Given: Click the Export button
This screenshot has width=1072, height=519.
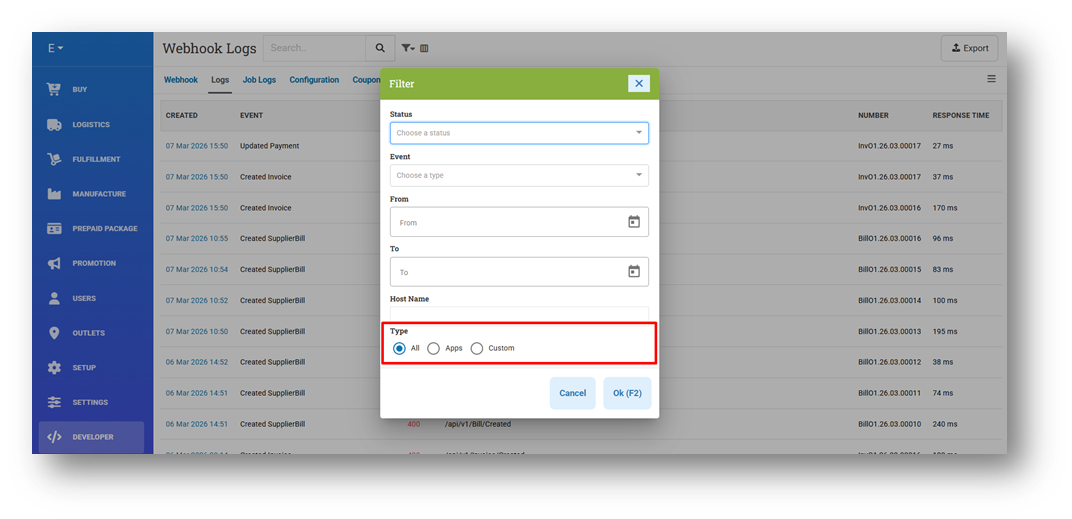Looking at the screenshot, I should [x=969, y=49].
